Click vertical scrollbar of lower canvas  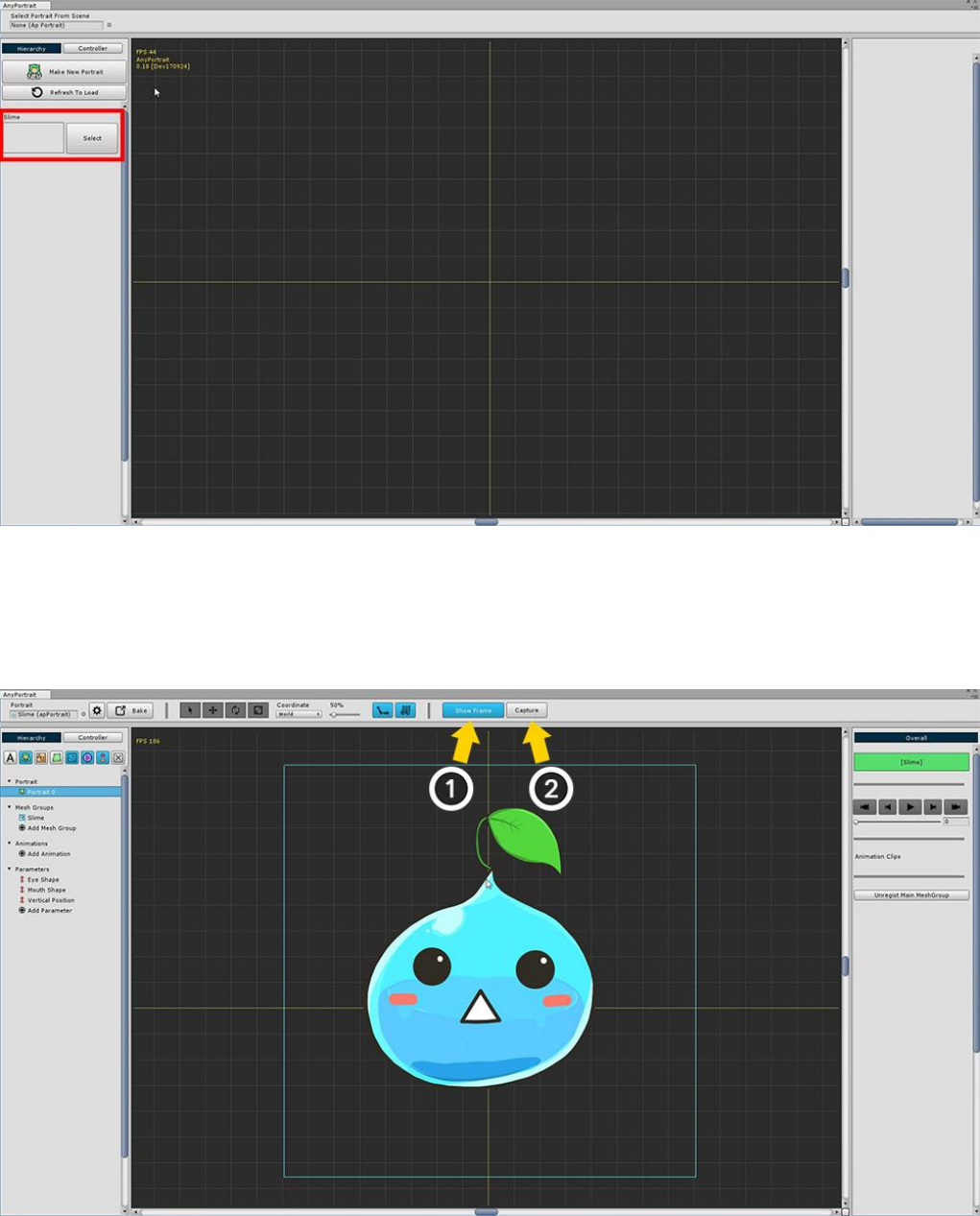point(846,966)
